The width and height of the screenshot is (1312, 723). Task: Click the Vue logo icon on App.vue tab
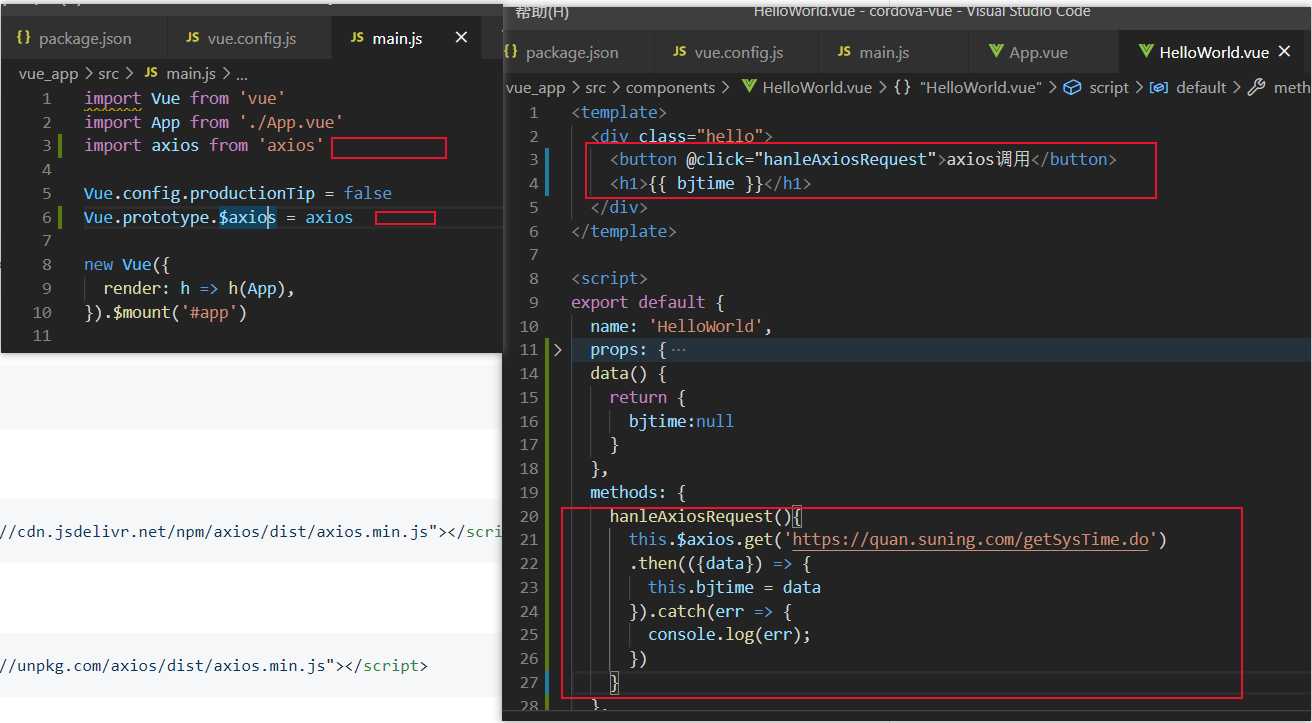[996, 52]
